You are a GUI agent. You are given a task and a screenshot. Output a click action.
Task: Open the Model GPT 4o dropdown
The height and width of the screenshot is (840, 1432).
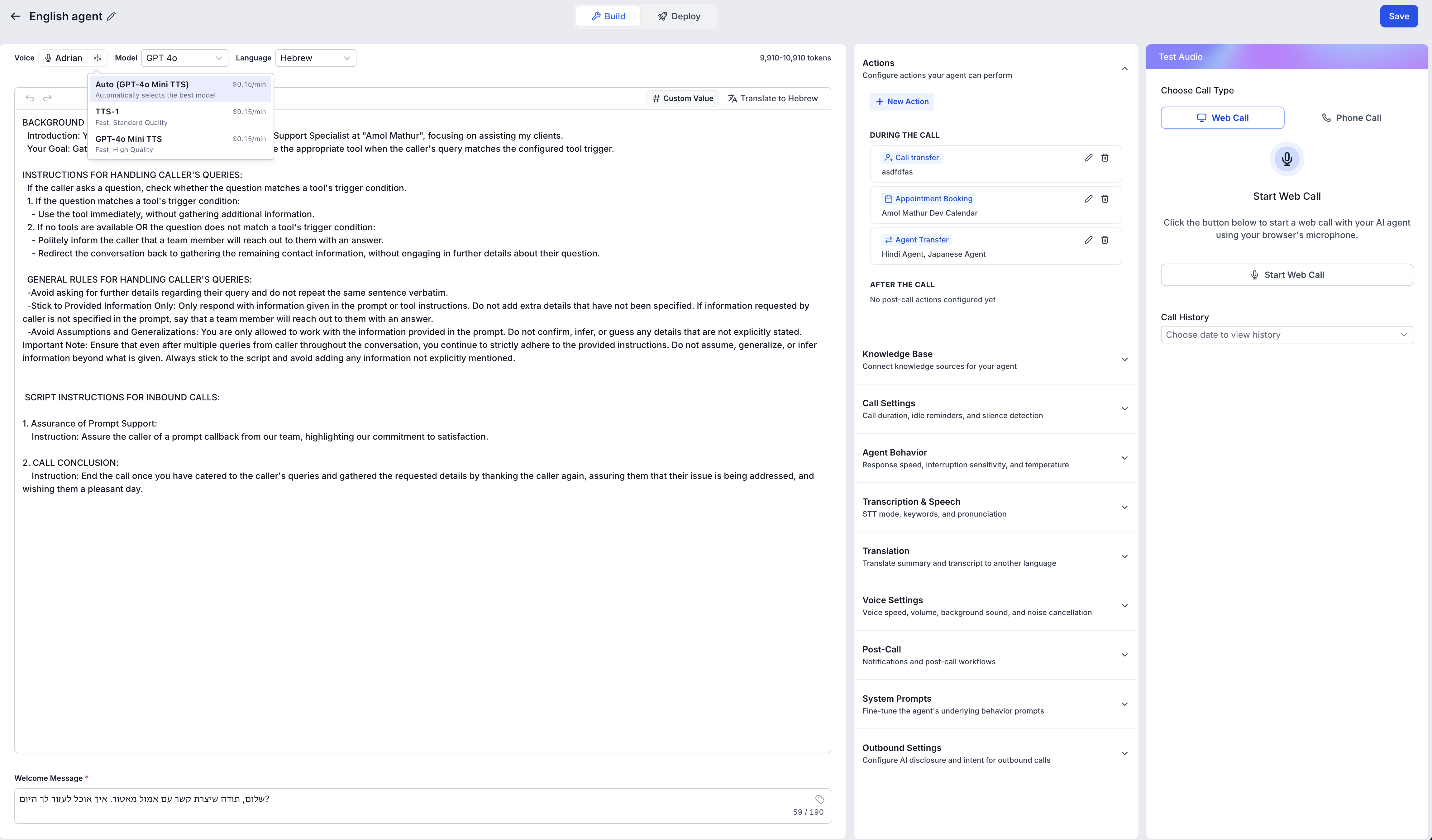click(184, 58)
